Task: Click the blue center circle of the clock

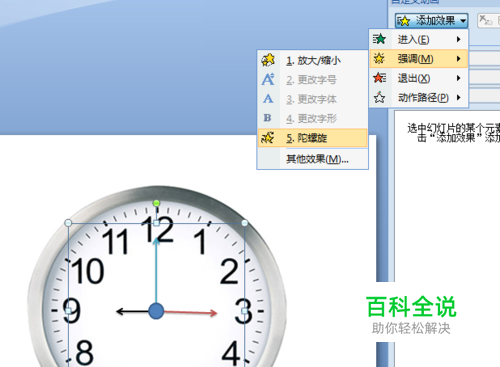Action: click(x=156, y=311)
